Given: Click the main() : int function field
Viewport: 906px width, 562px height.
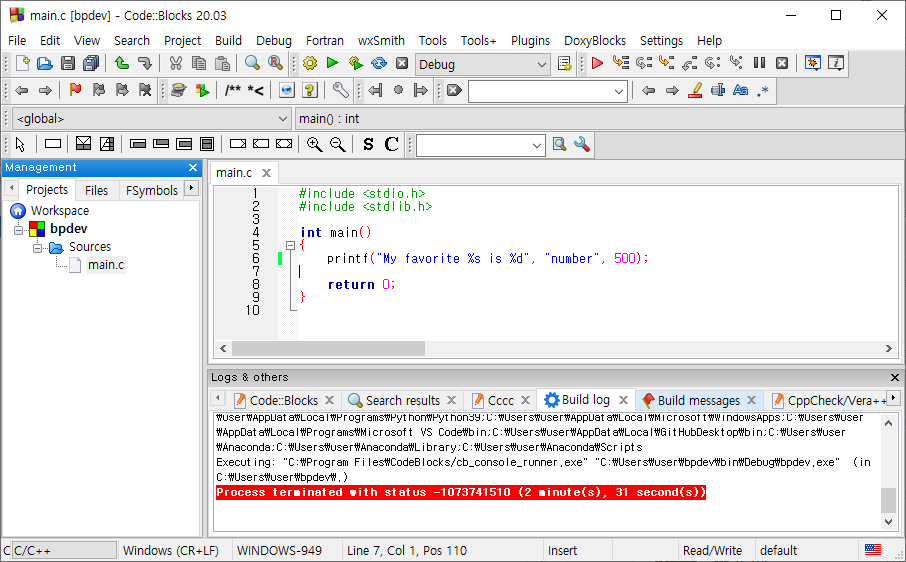Looking at the screenshot, I should click(599, 118).
